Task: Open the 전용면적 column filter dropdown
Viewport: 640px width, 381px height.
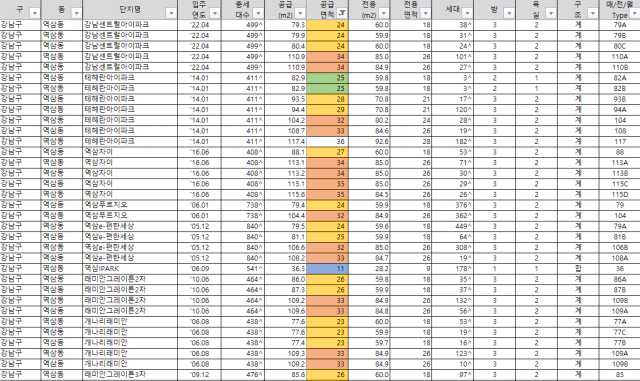Action: click(x=425, y=13)
